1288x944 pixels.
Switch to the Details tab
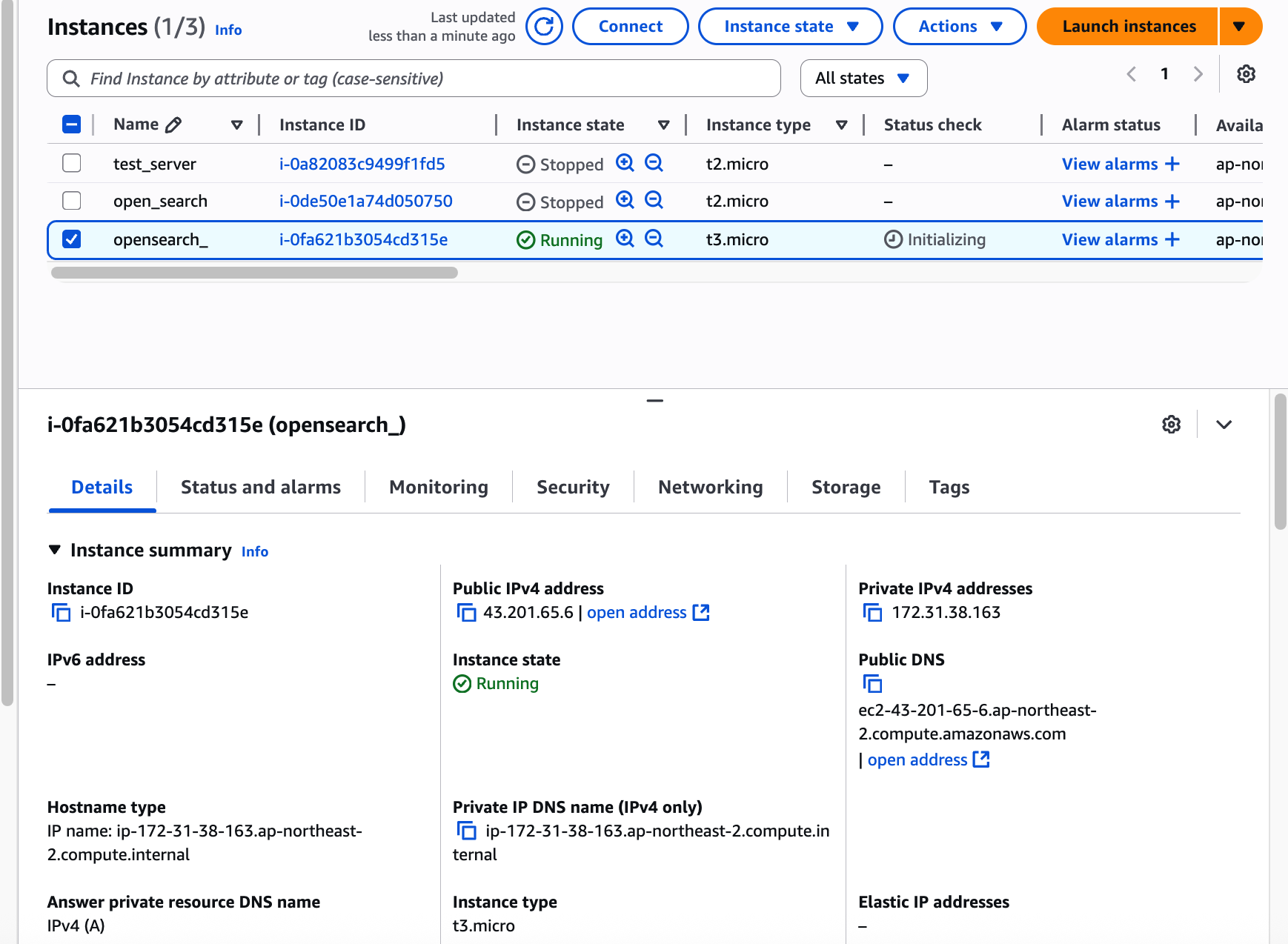[x=102, y=488]
